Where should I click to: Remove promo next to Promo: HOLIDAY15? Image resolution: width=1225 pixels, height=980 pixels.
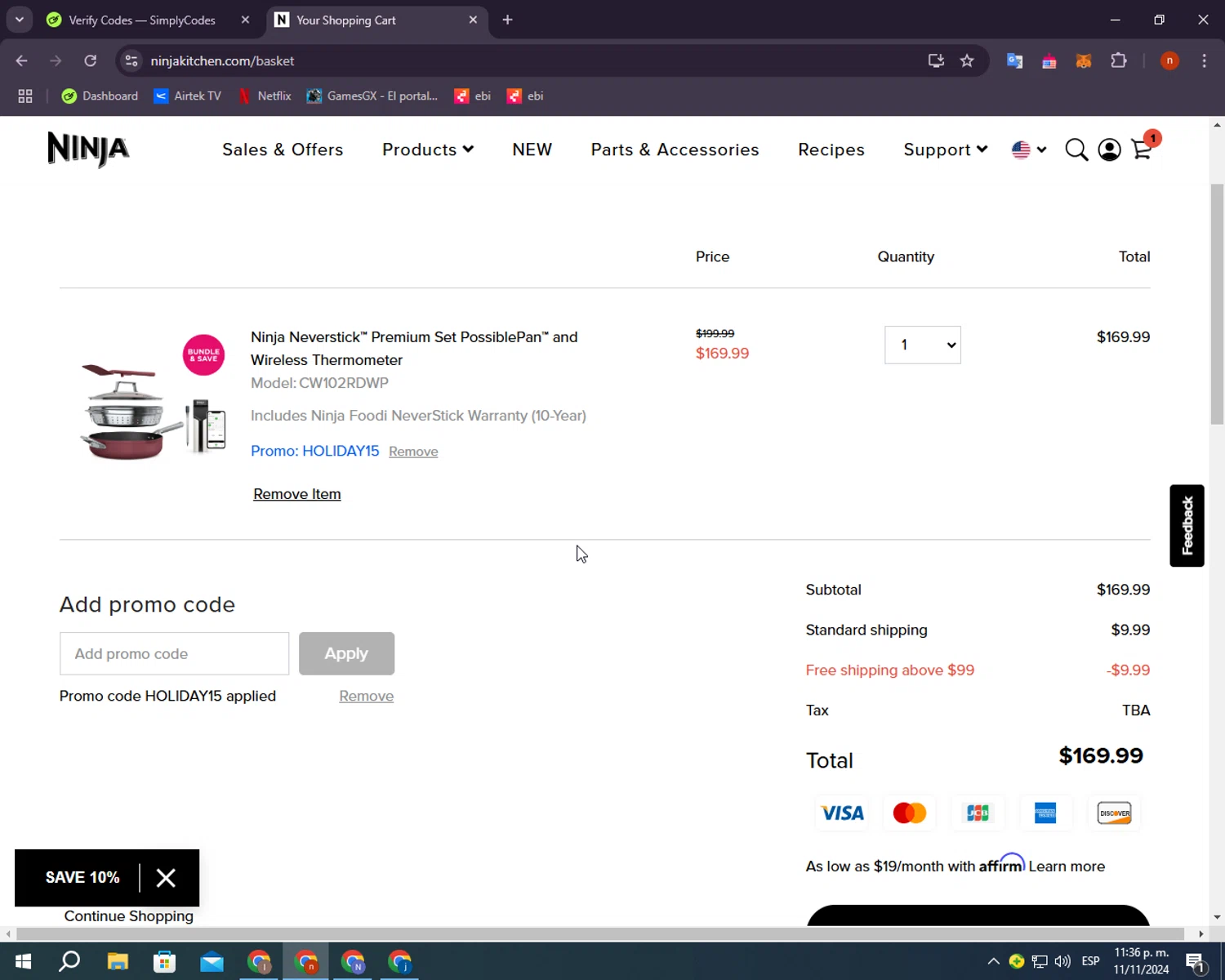tap(413, 452)
